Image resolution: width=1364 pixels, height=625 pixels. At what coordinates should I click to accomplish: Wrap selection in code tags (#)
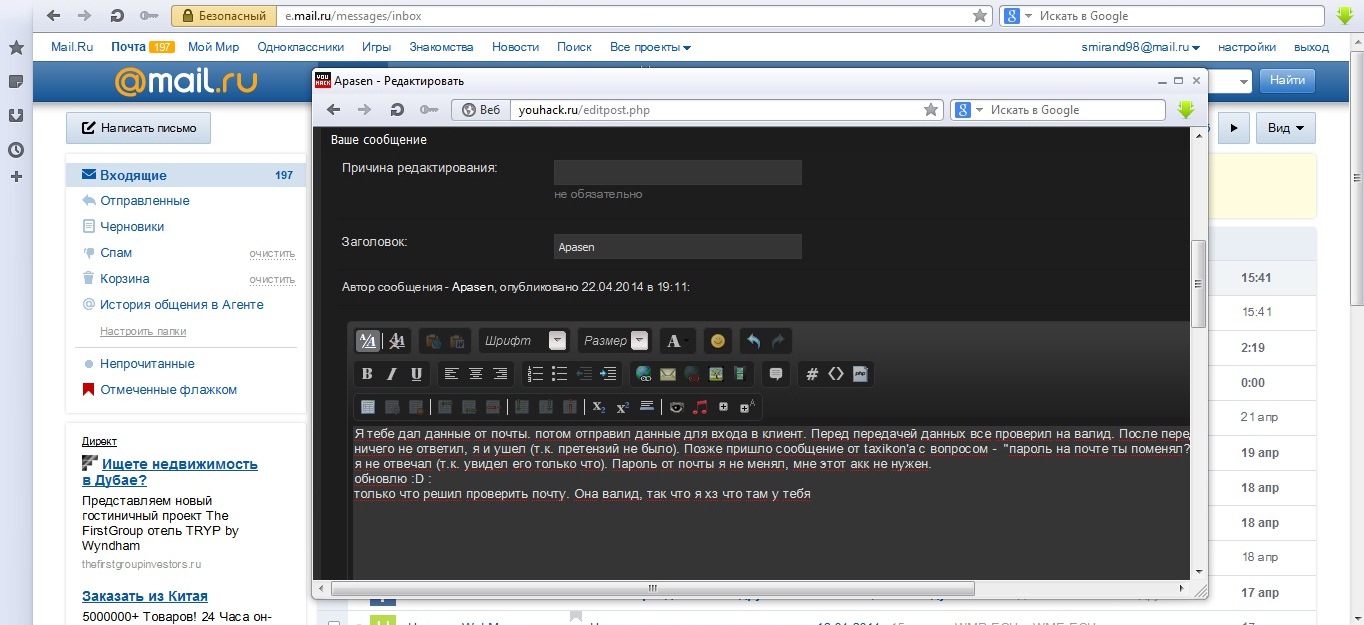click(x=812, y=374)
